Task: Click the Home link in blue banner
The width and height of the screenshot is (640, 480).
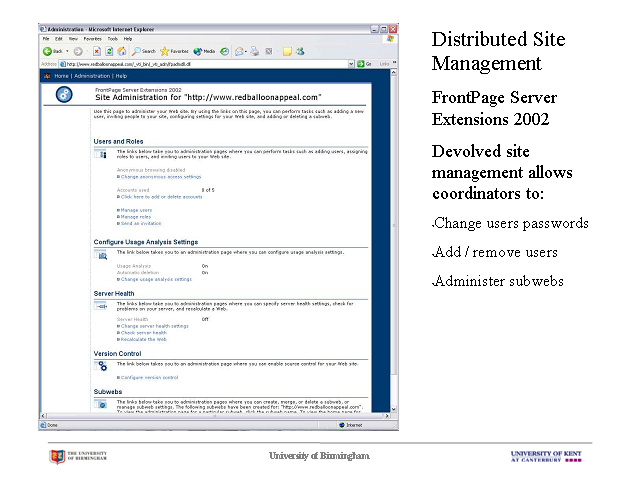Action: 61,76
